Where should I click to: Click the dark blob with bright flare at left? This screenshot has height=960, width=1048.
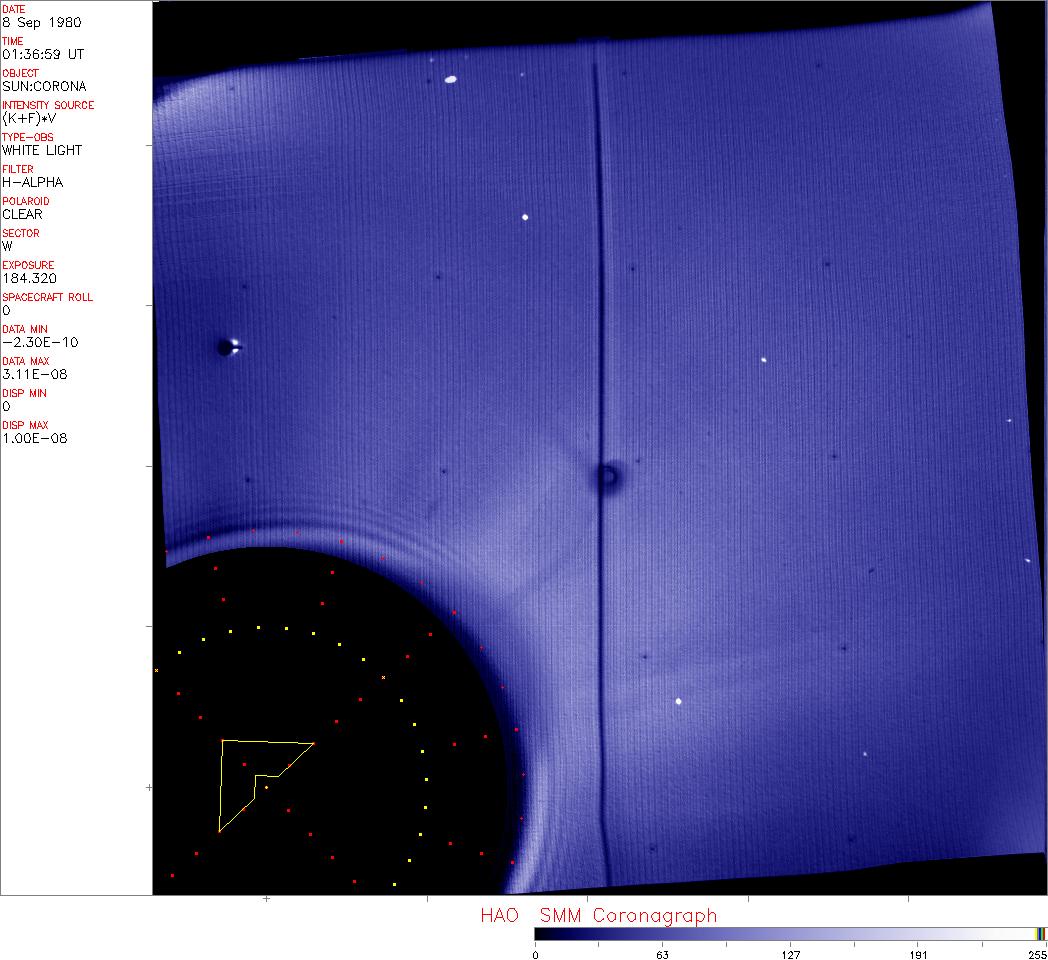tap(226, 347)
